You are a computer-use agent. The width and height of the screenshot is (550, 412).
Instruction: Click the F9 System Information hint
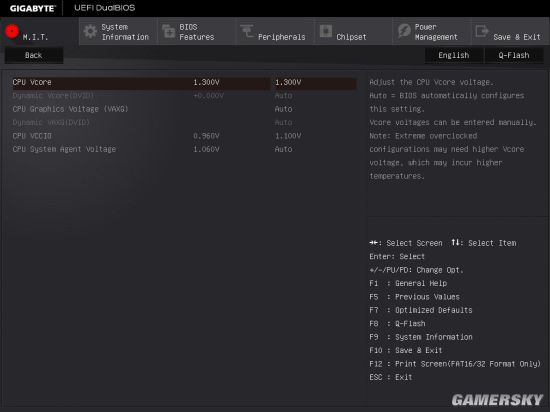pyautogui.click(x=421, y=337)
